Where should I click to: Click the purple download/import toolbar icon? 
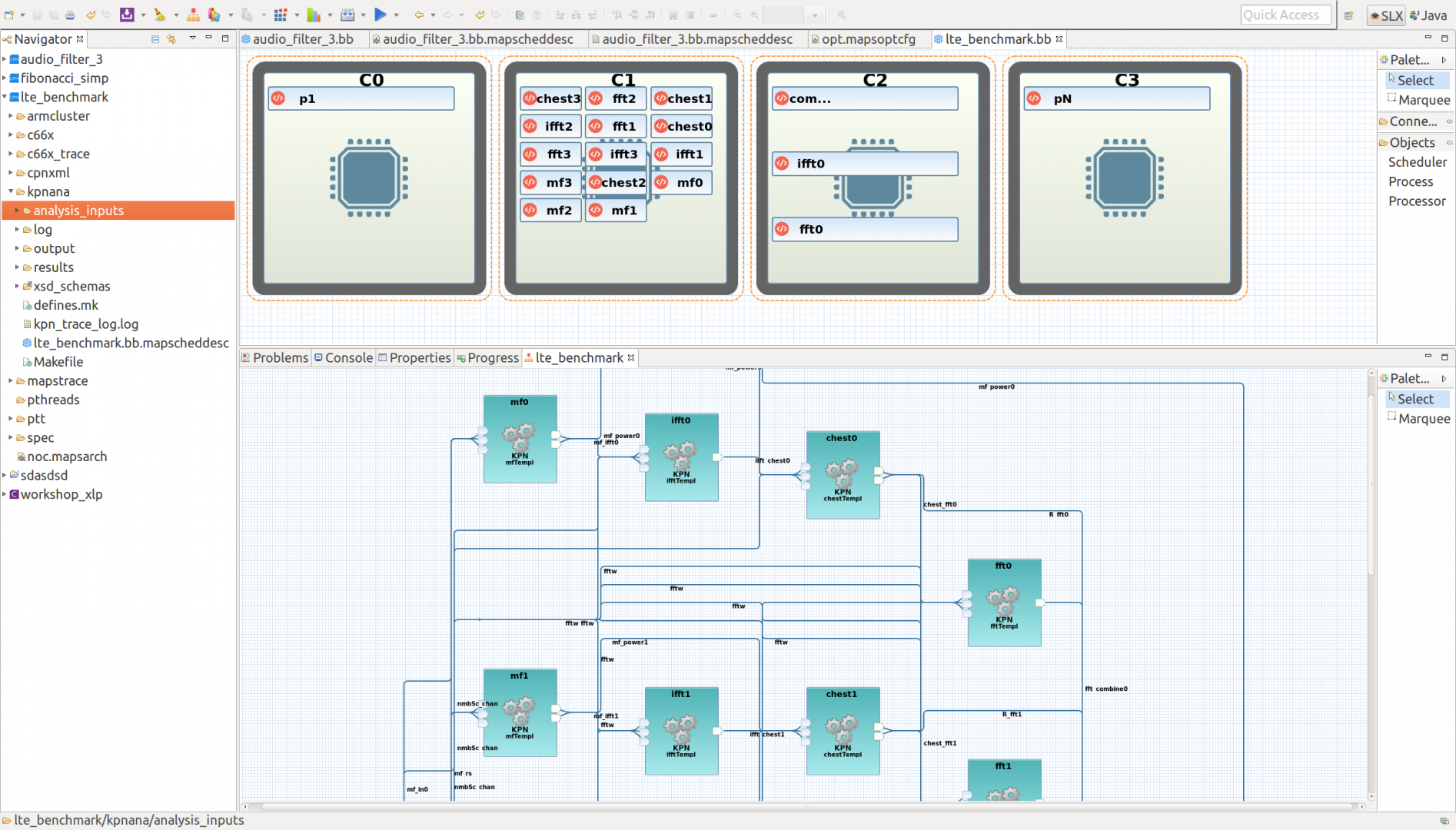click(x=127, y=15)
